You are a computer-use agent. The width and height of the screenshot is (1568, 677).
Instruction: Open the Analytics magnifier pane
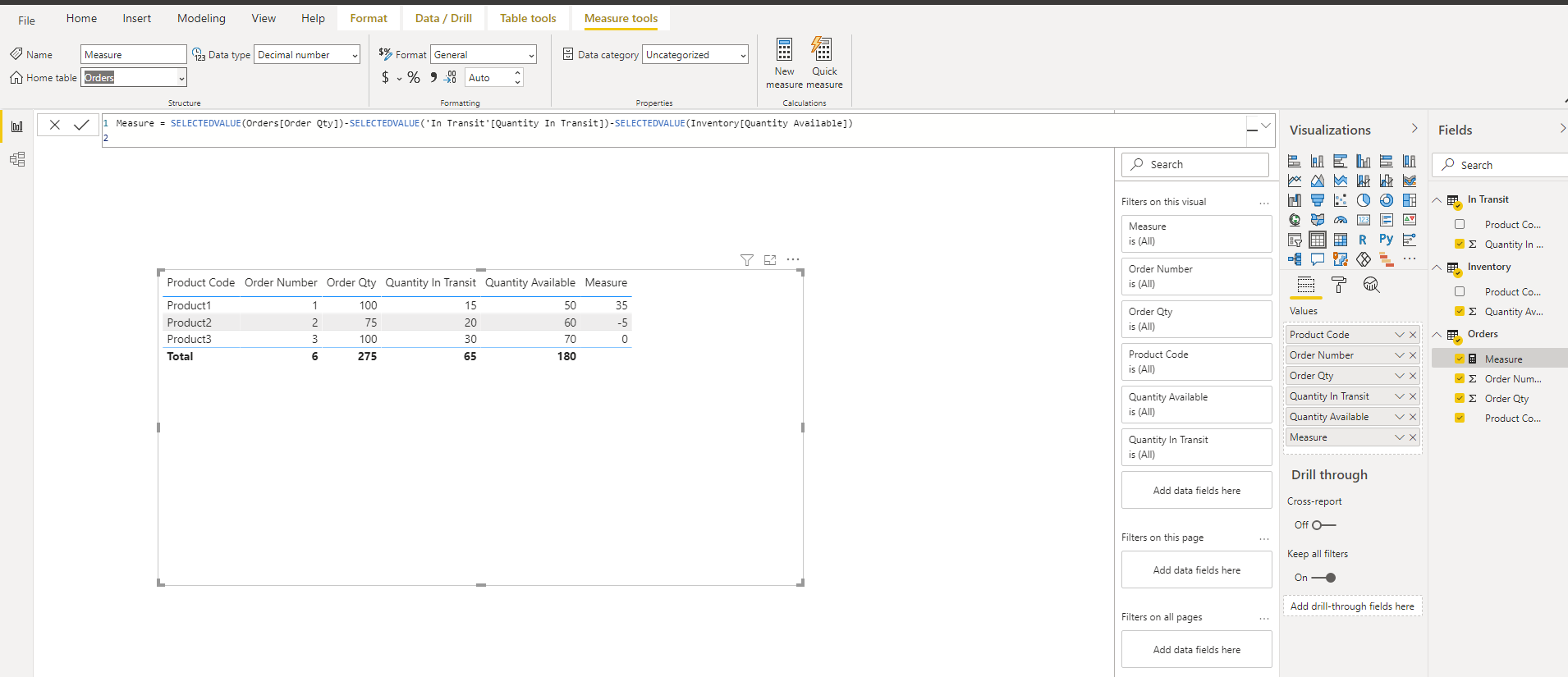point(1371,285)
